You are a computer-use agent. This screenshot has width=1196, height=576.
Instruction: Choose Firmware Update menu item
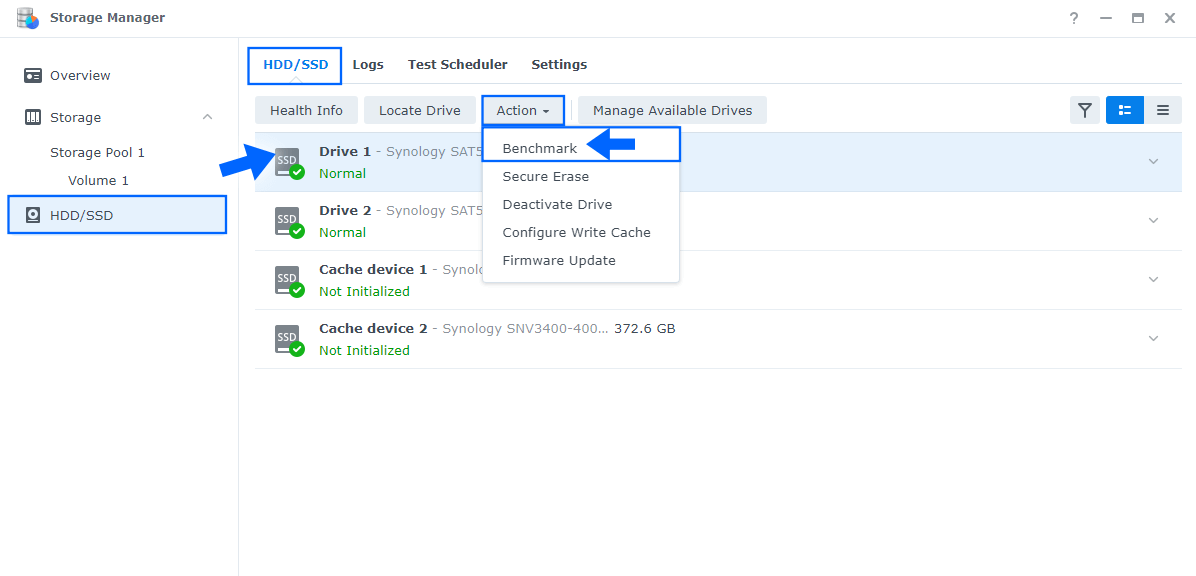click(580, 261)
